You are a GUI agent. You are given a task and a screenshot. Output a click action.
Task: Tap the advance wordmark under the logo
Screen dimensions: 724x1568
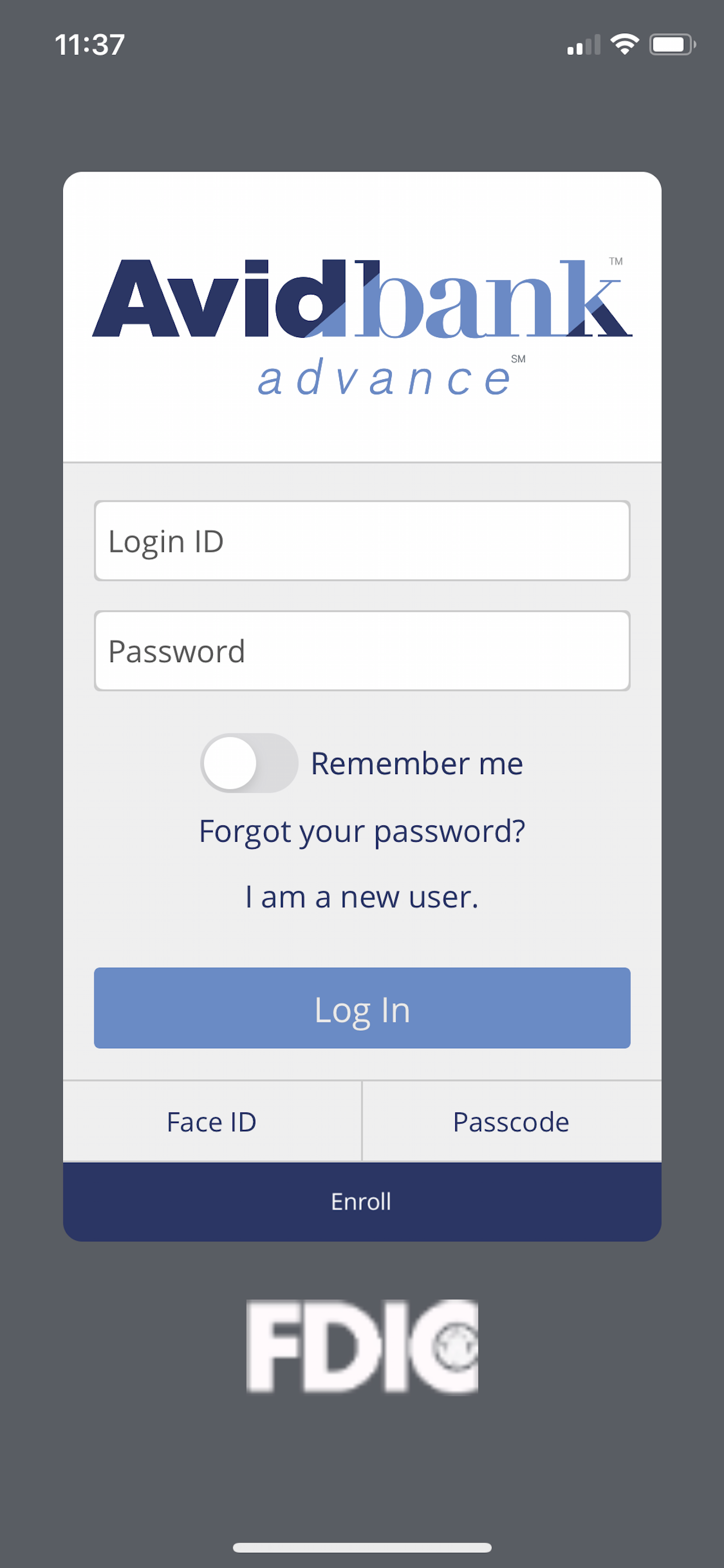pos(384,377)
